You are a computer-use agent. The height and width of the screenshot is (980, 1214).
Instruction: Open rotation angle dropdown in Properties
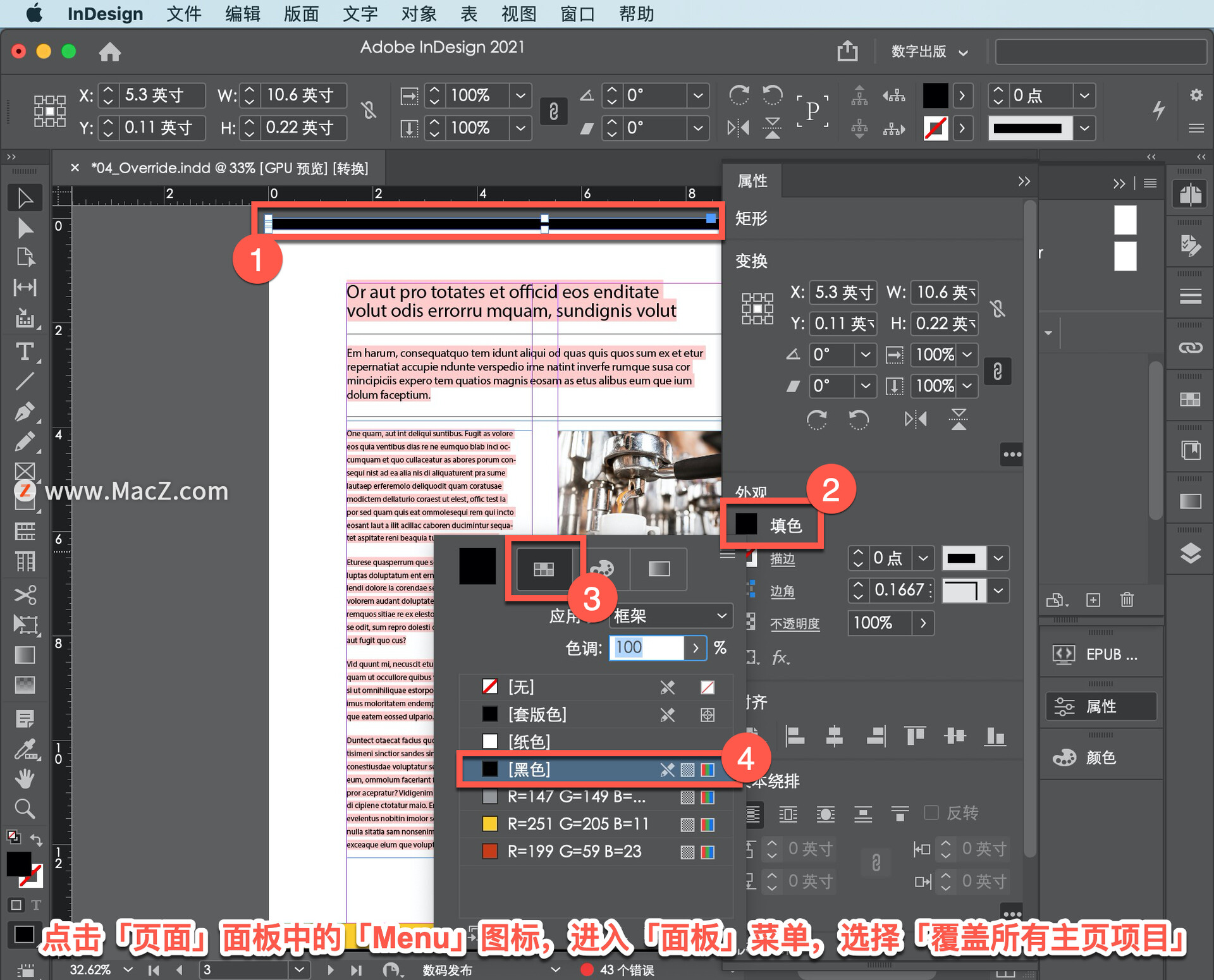tap(866, 355)
